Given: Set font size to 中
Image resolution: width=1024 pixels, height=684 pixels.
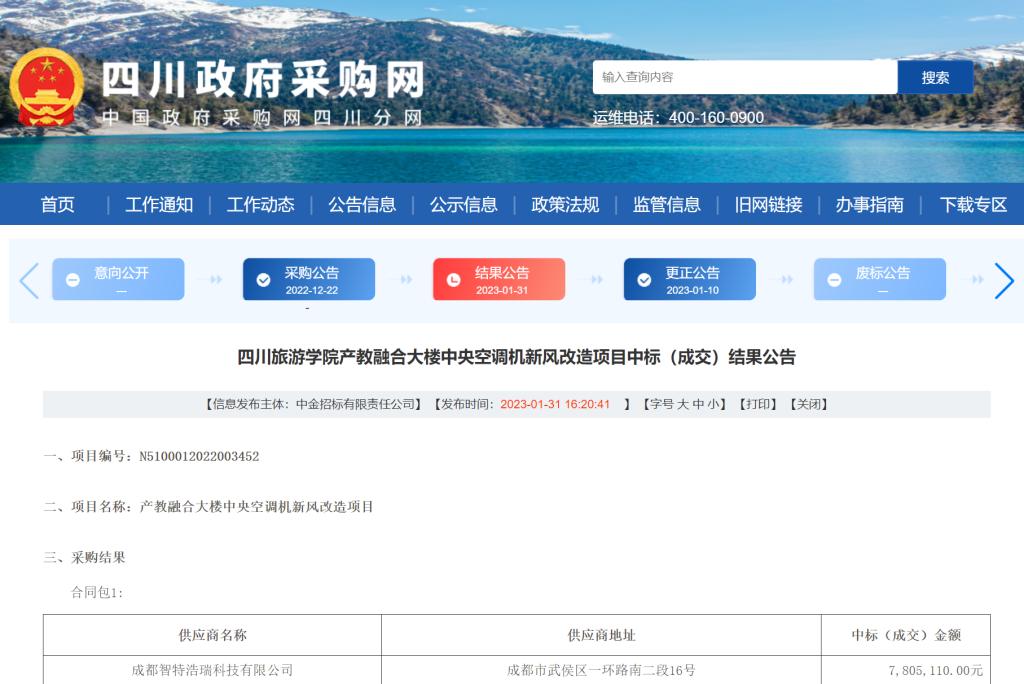Looking at the screenshot, I should [697, 404].
